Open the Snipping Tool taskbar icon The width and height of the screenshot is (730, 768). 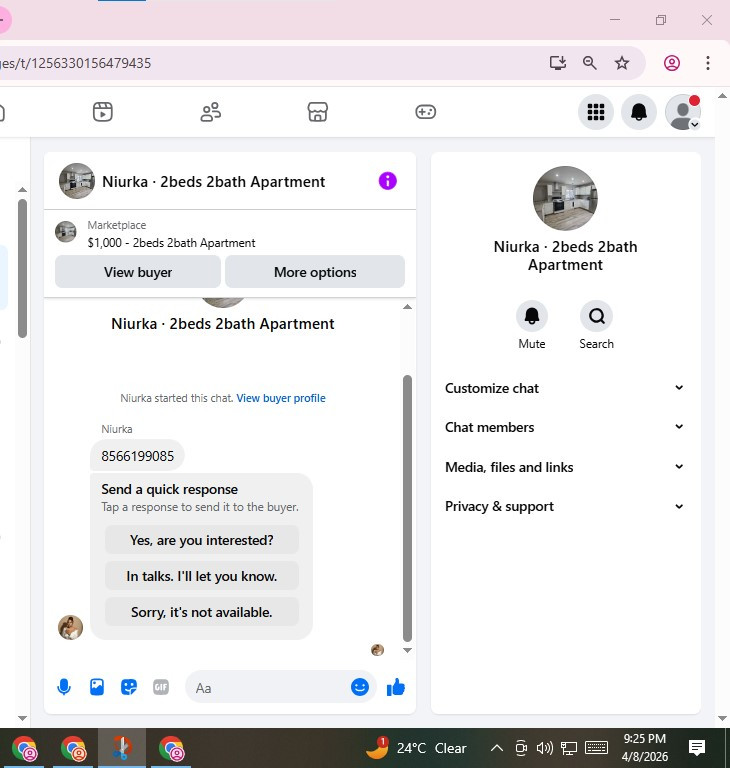(x=122, y=748)
